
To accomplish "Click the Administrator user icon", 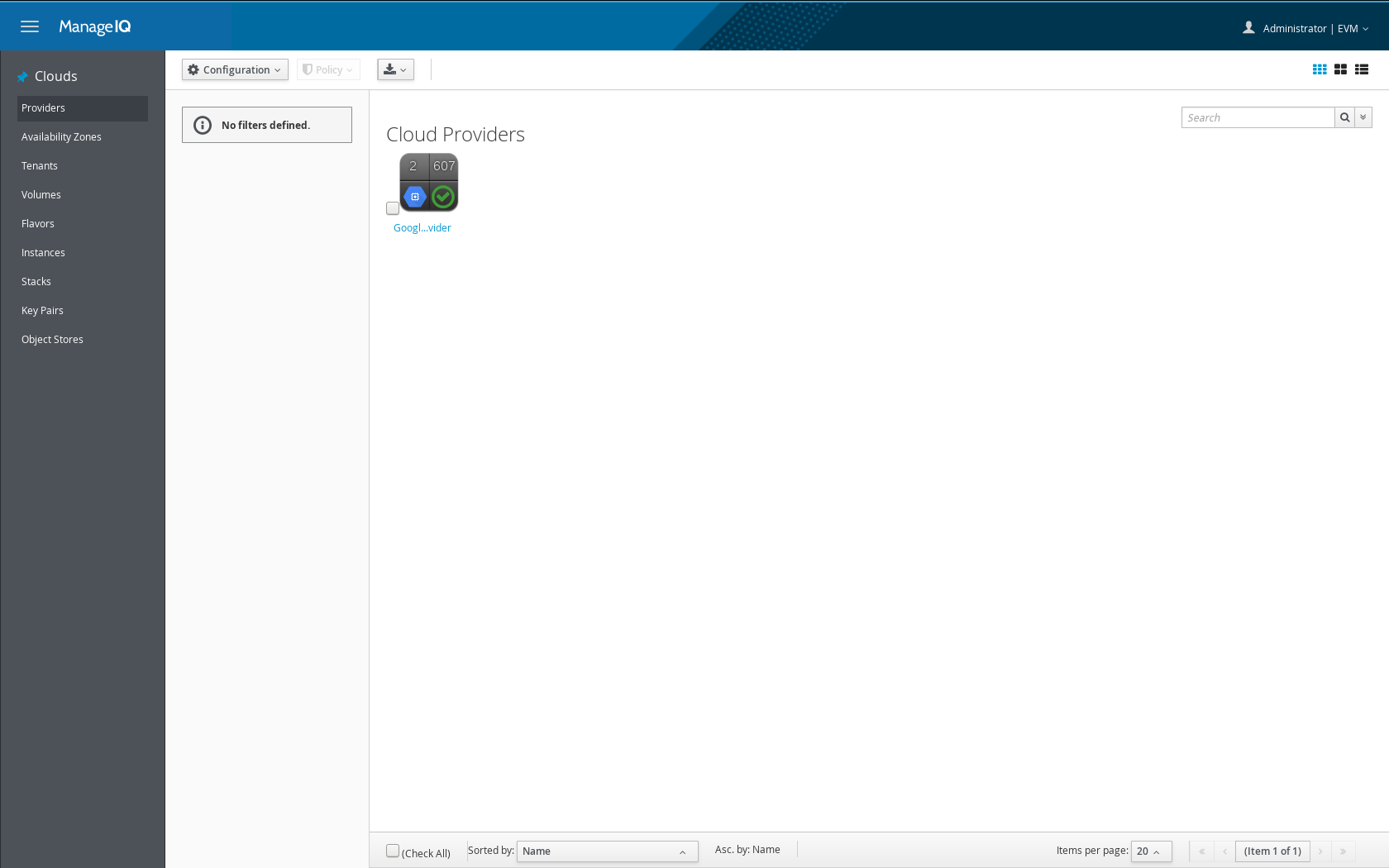I will [1248, 27].
